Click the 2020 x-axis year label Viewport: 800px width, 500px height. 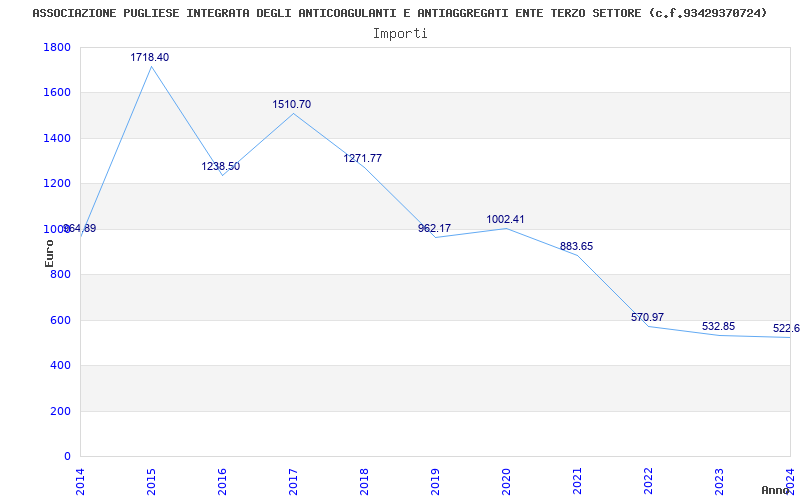[506, 481]
